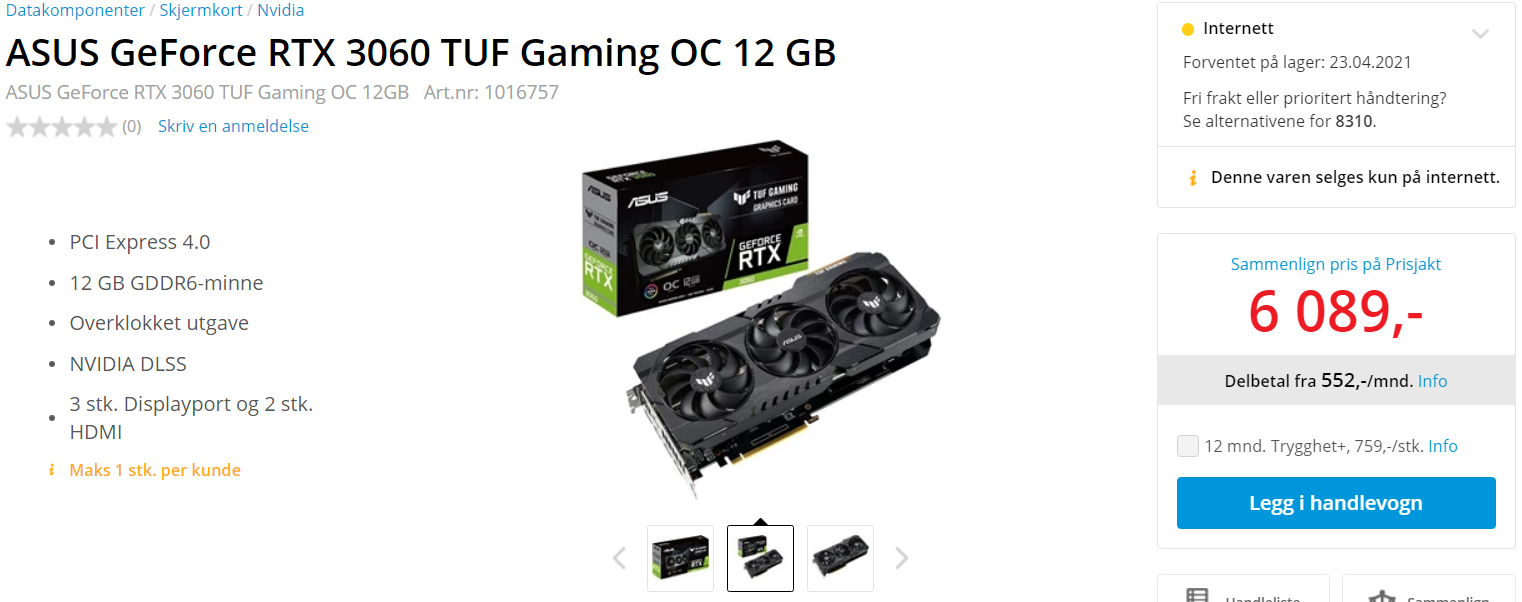Open the Nvidia breadcrumb link
This screenshot has height=602, width=1522.
click(x=281, y=10)
